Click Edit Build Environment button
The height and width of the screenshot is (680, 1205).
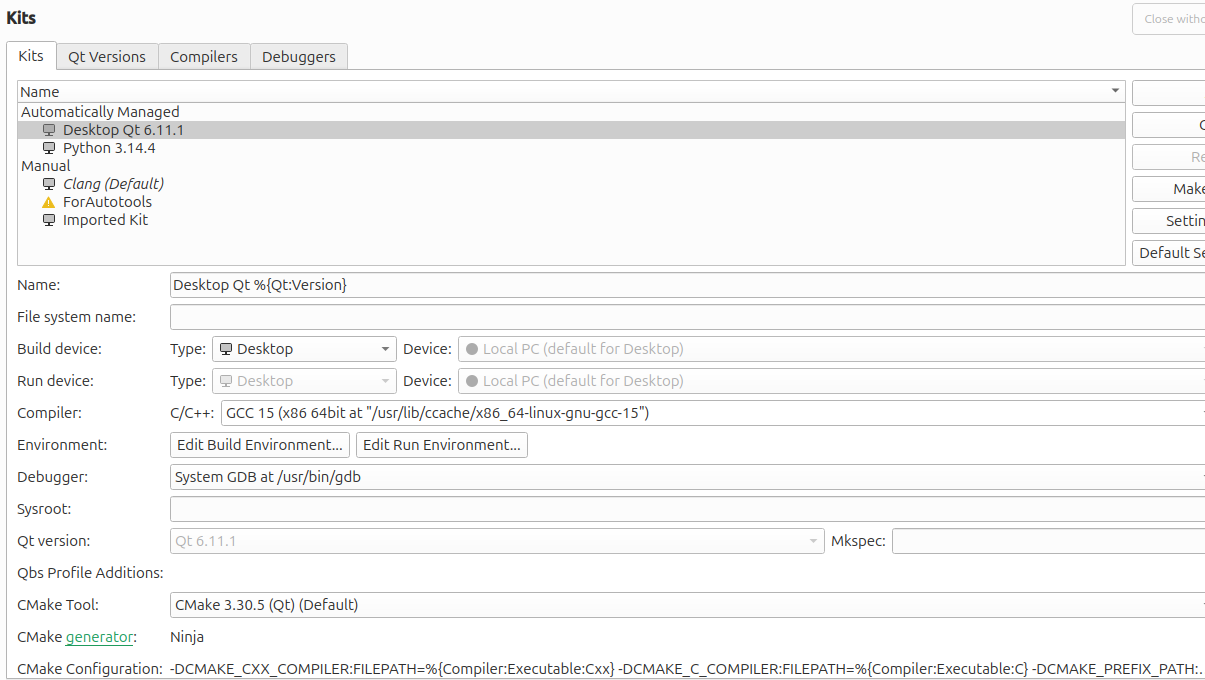[260, 445]
